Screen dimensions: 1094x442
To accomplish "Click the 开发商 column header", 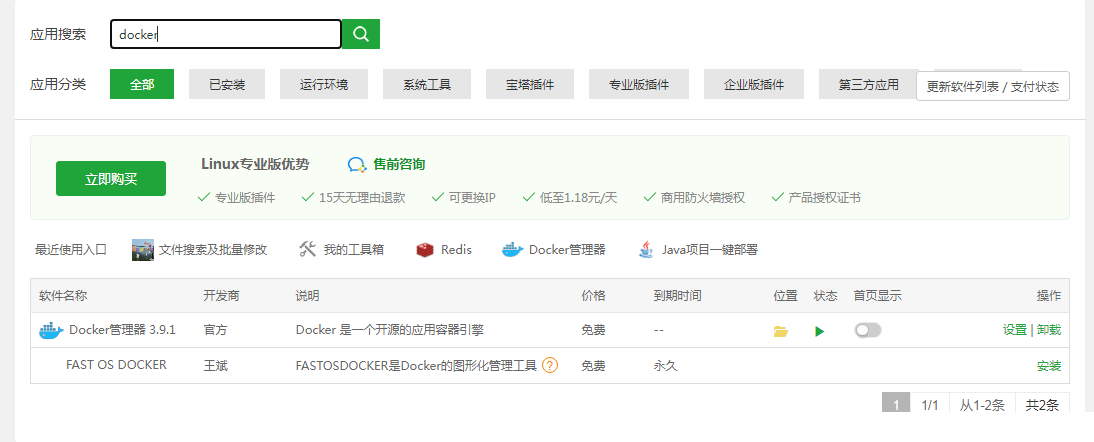I will (x=221, y=296).
